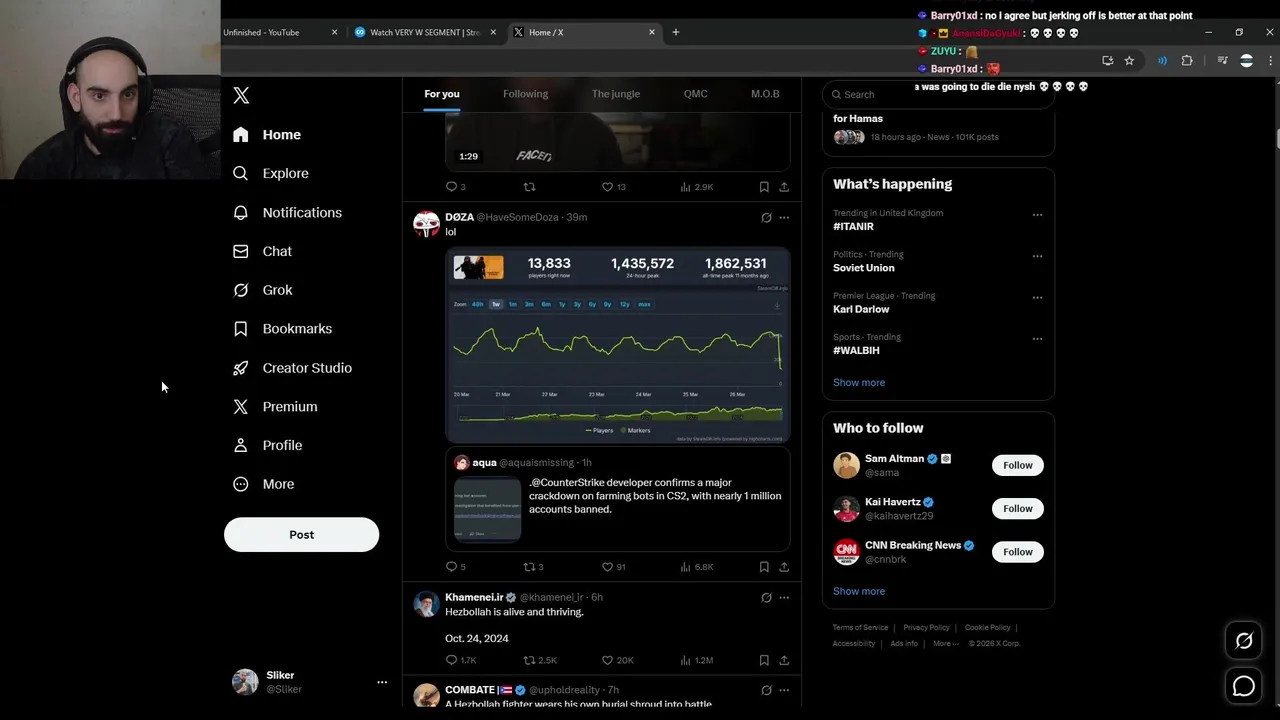Open Grok explain icon on DØZA post
1280x720 pixels.
click(766, 218)
